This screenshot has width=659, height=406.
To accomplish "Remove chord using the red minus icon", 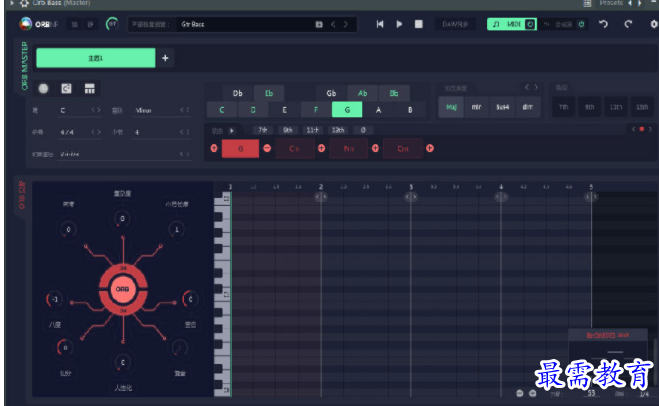I will (x=267, y=148).
